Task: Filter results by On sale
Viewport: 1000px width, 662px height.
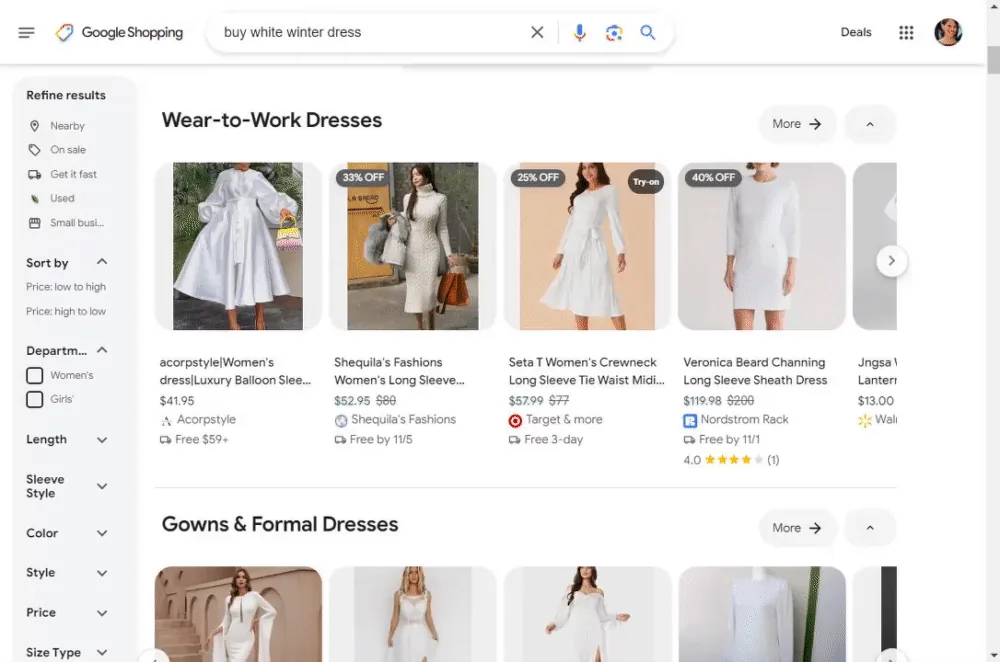Action: pos(68,150)
